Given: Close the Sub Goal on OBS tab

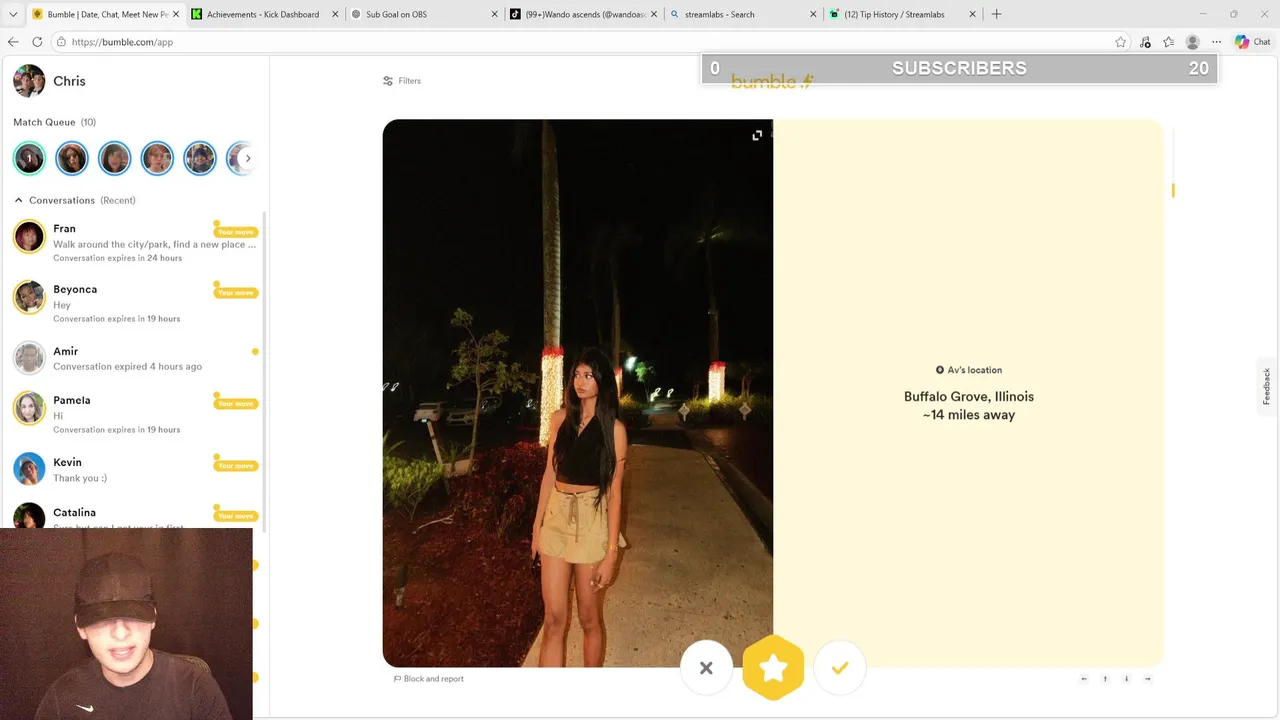Looking at the screenshot, I should (x=494, y=14).
